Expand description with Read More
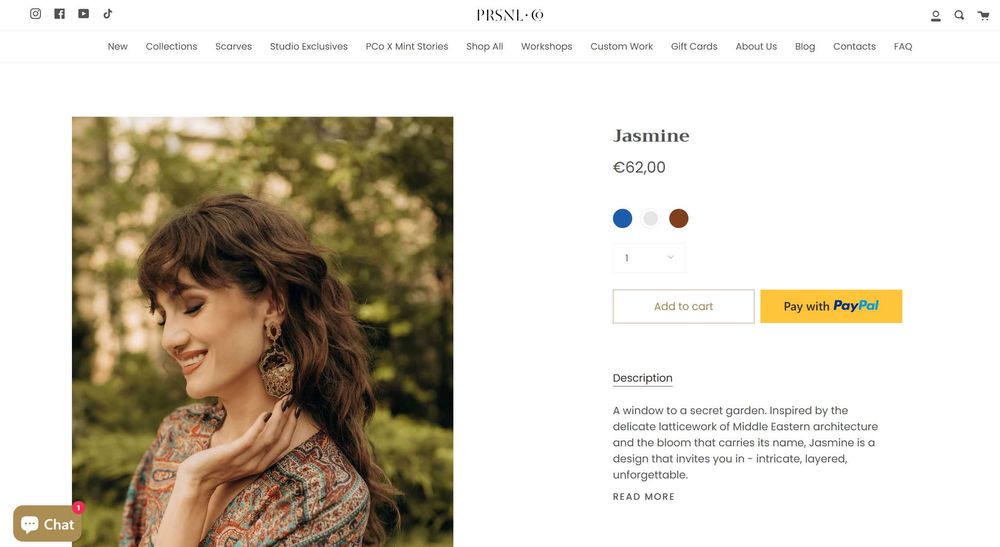The width and height of the screenshot is (1000, 547). click(644, 497)
